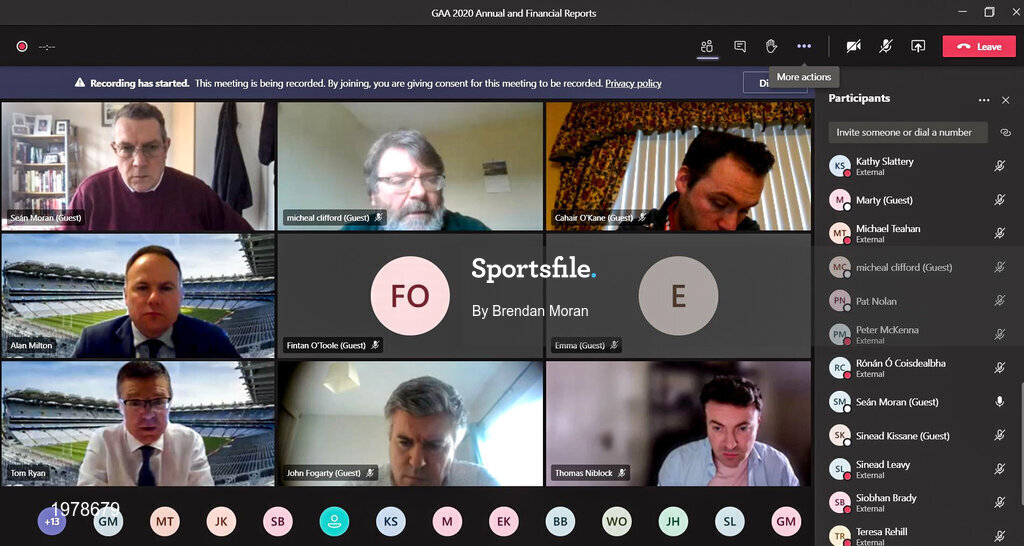
Task: Click muted mic icon beside Sinead Kissane
Action: 999,436
